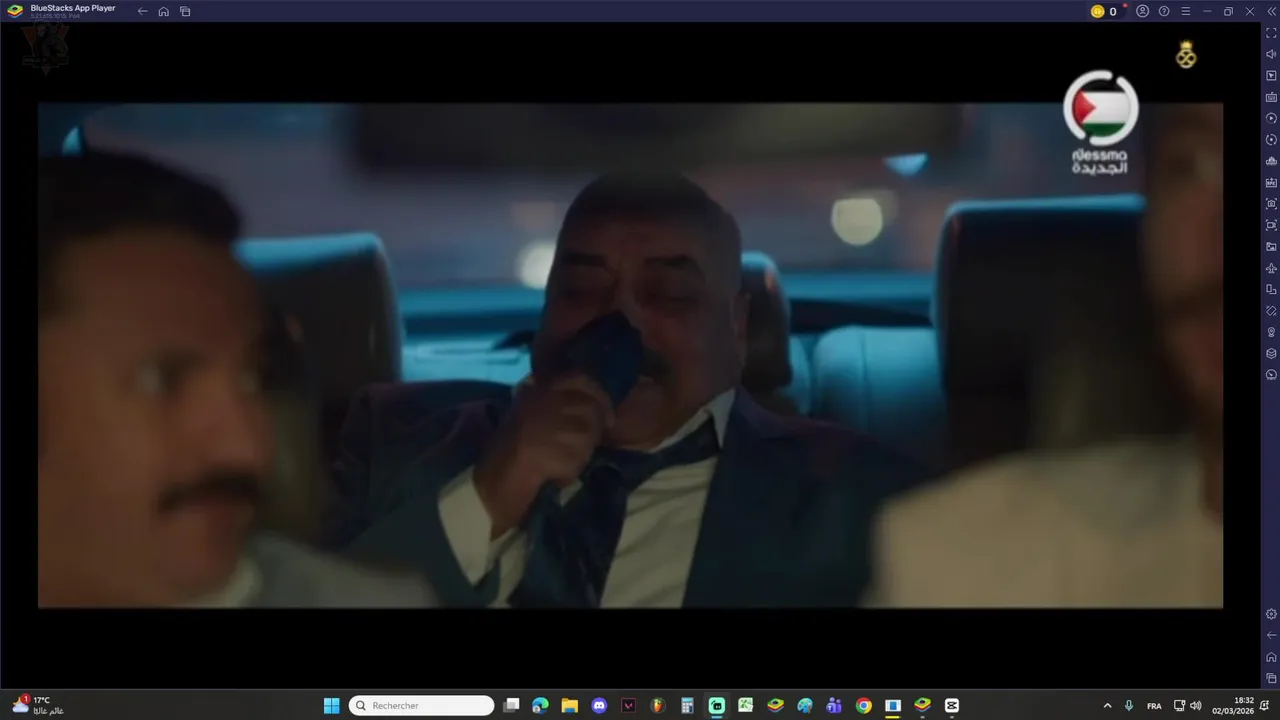The width and height of the screenshot is (1280, 720).
Task: Open the BlueStacks account profile icon
Action: [x=1142, y=11]
